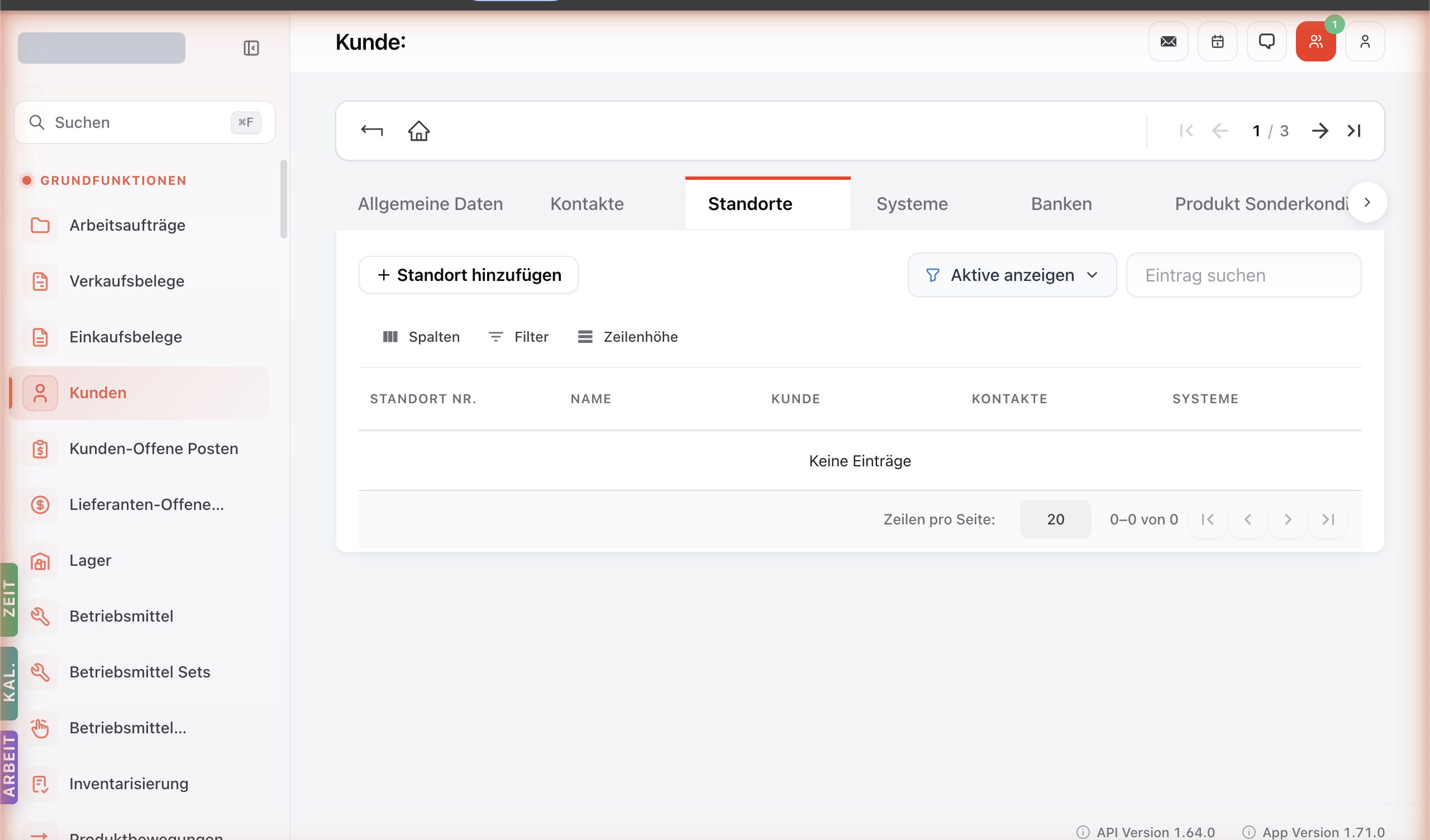
Task: Go to next customer record
Action: coord(1320,131)
